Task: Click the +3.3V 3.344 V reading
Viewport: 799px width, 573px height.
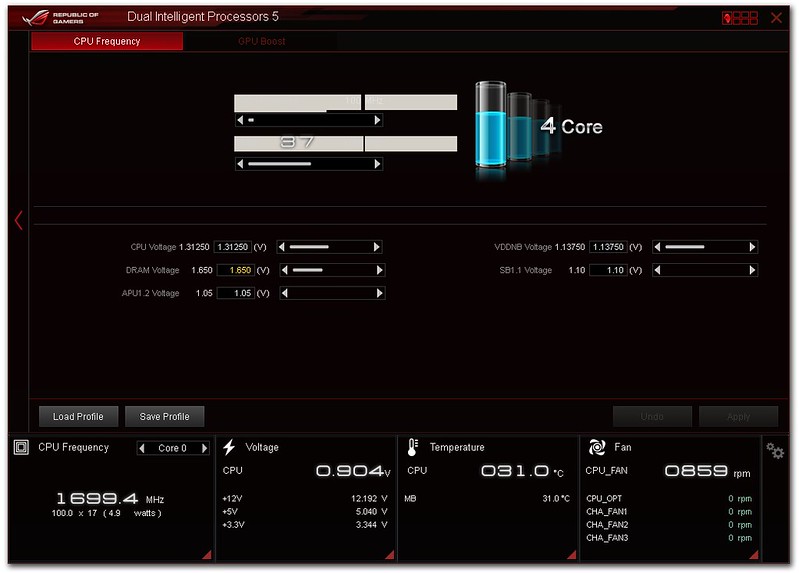Action: (x=305, y=525)
